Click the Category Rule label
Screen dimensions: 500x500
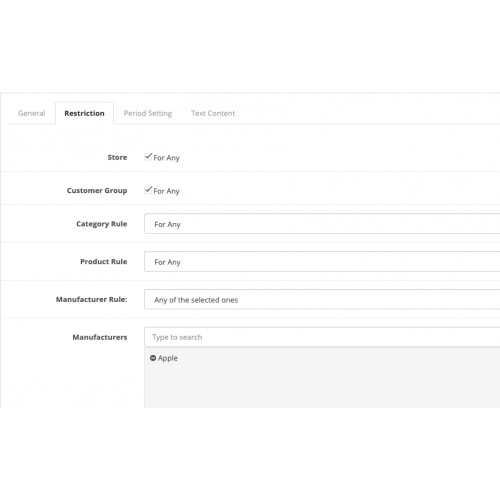click(102, 224)
